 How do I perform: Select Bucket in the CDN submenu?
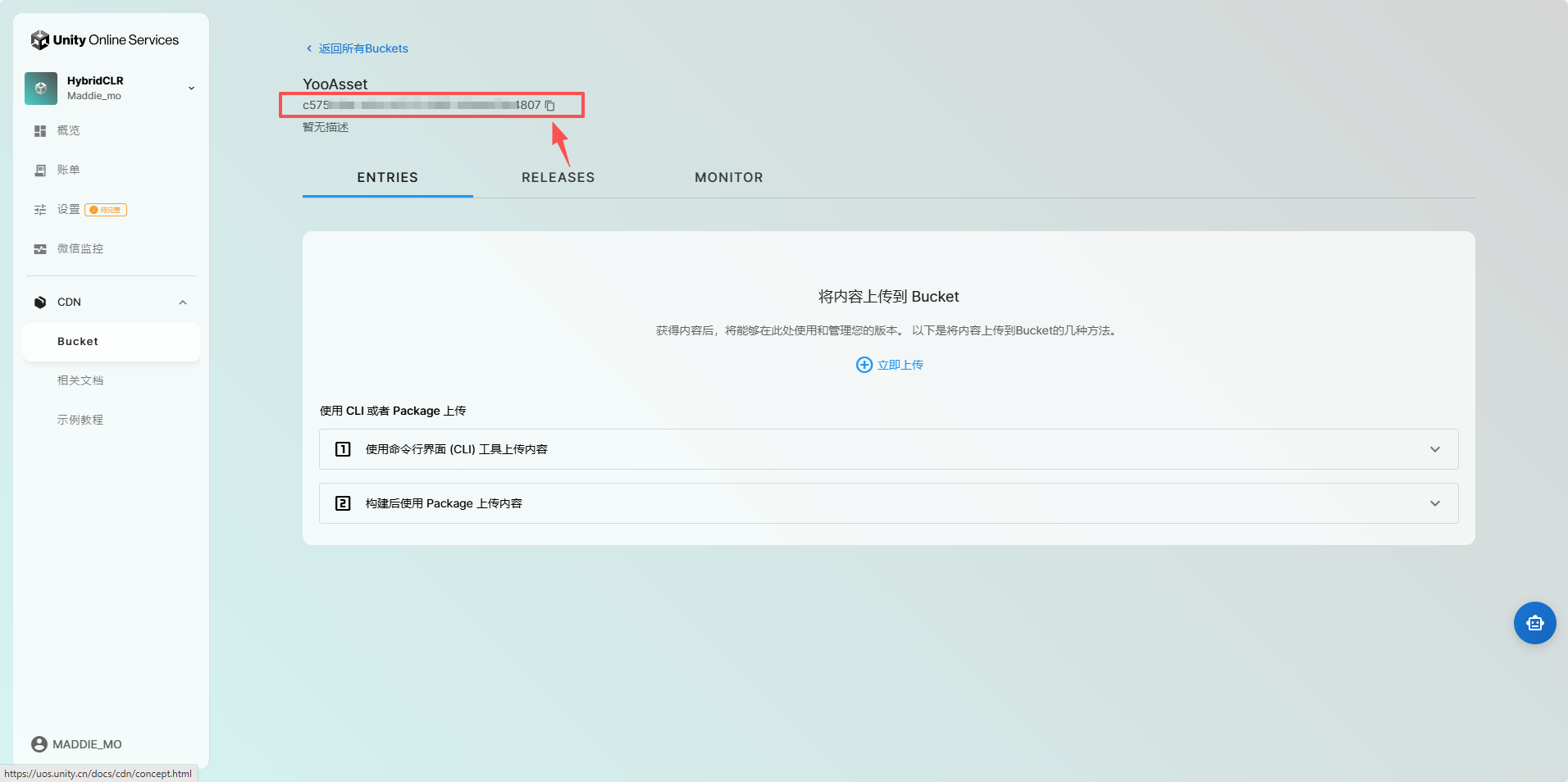pos(112,342)
